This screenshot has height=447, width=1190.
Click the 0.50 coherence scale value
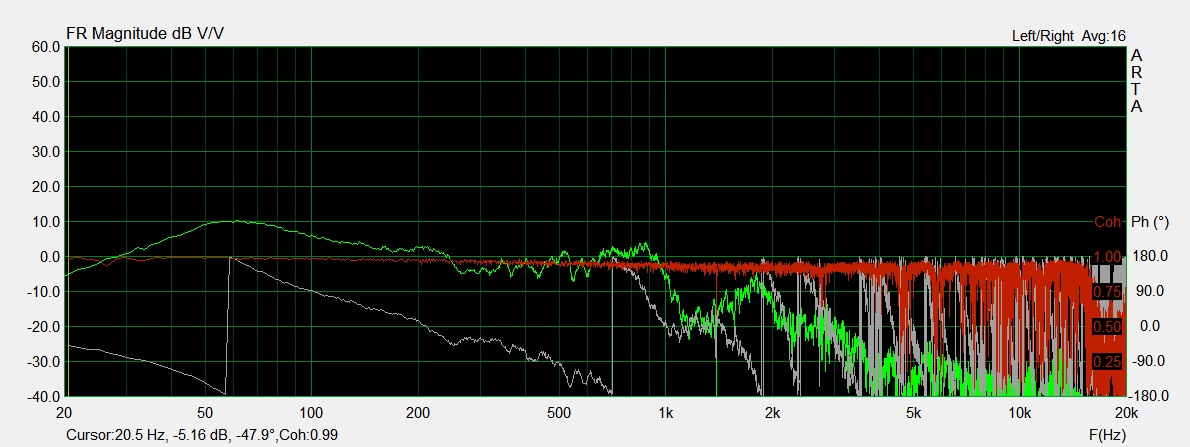point(1107,327)
